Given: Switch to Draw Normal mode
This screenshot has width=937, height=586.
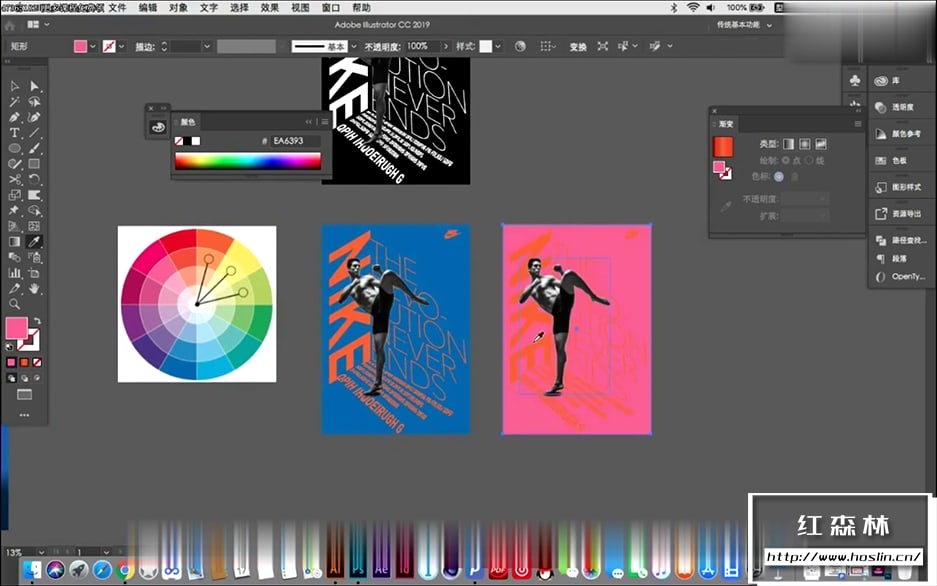Looking at the screenshot, I should tap(11, 378).
